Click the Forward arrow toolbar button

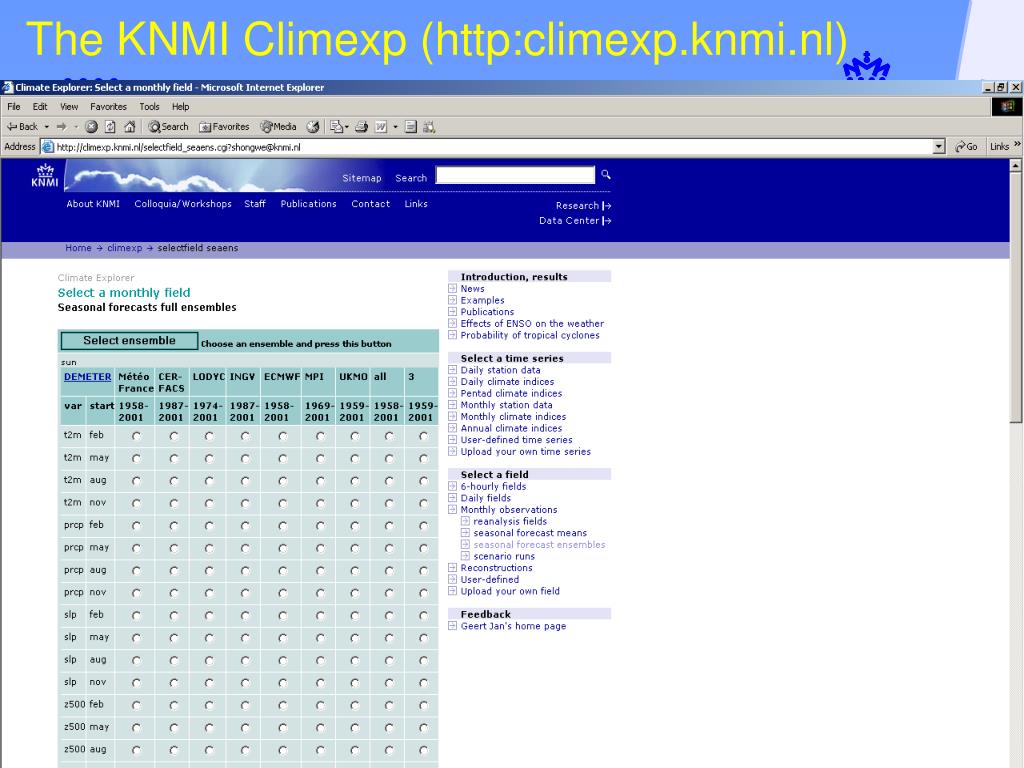61,127
